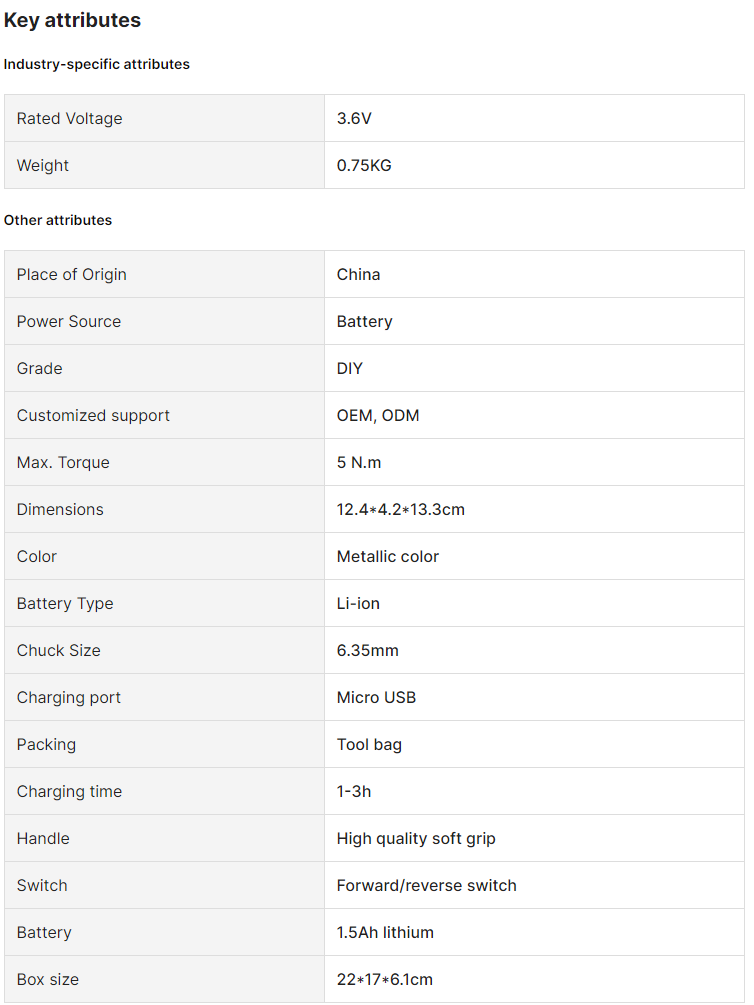This screenshot has width=754, height=1005.
Task: Click the "Place of Origin" label cell
Action: pyautogui.click(x=72, y=274)
